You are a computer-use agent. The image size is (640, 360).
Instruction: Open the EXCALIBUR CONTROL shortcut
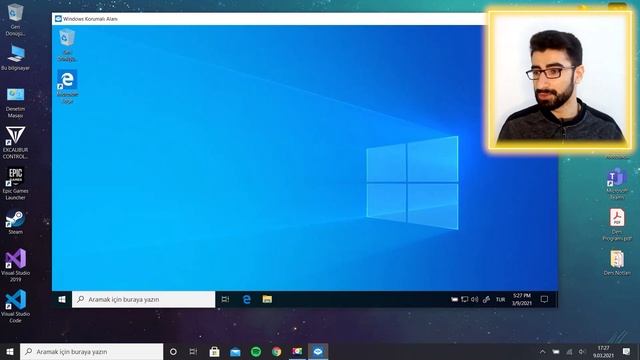pyautogui.click(x=15, y=142)
